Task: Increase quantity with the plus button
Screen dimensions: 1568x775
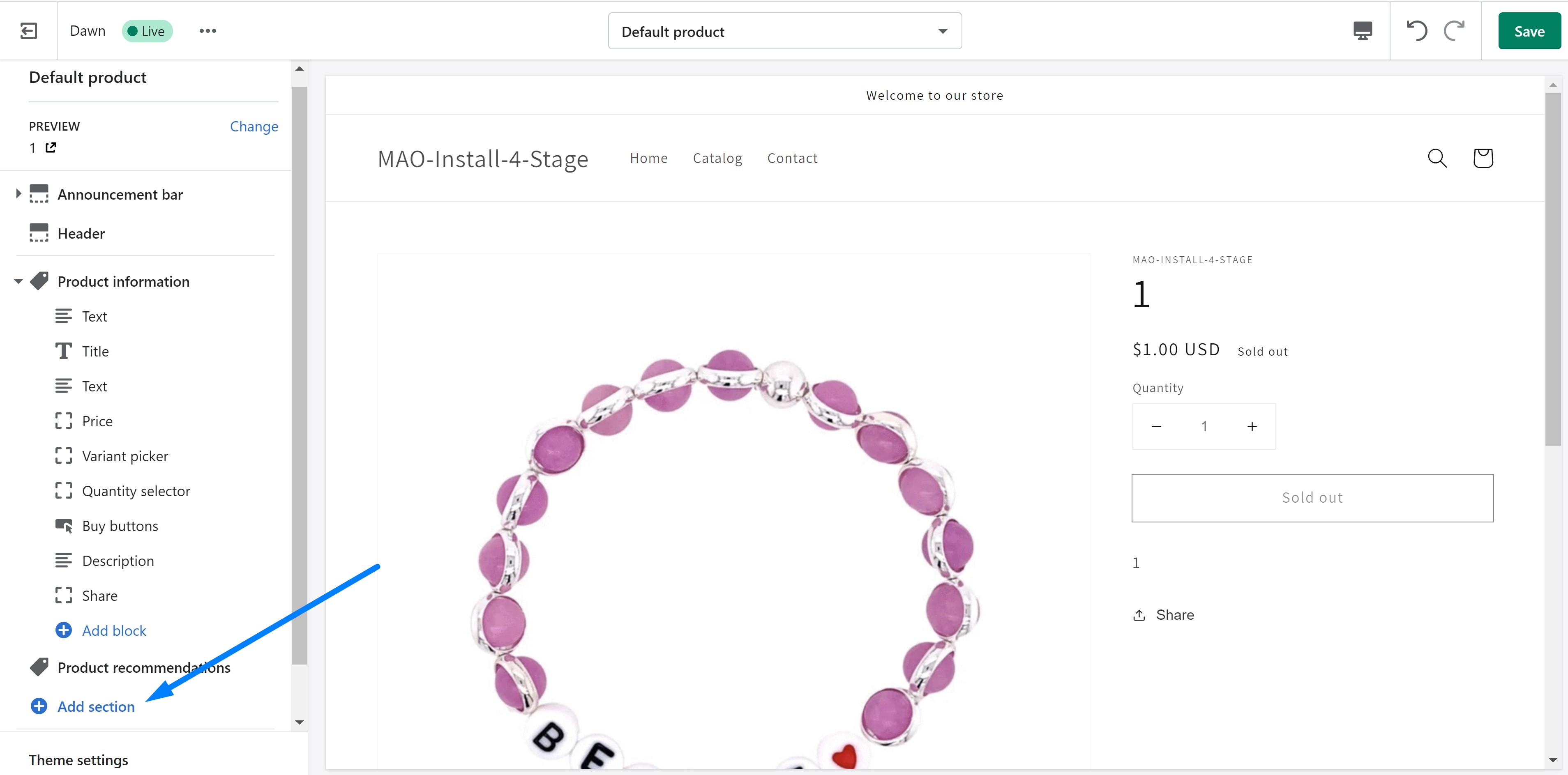Action: click(1252, 426)
